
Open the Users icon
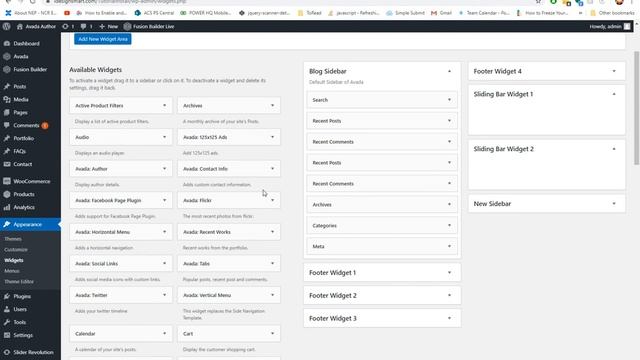[7, 309]
